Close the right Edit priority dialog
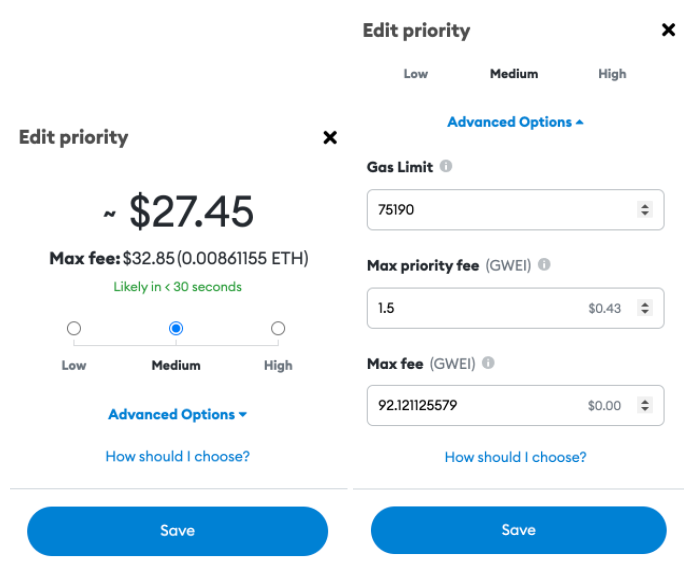The height and width of the screenshot is (573, 684). coord(668,30)
